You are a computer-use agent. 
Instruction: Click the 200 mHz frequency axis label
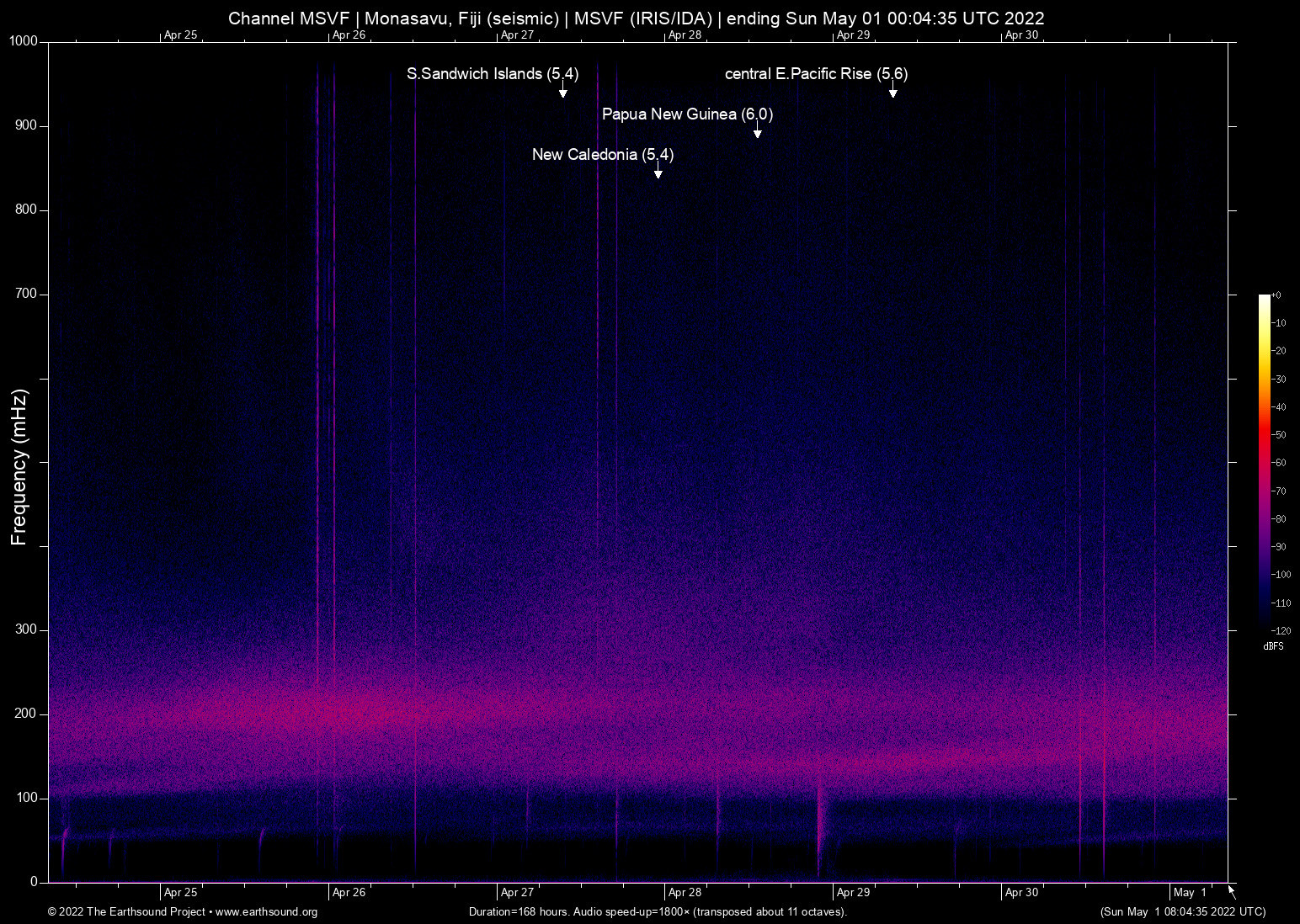[x=25, y=713]
